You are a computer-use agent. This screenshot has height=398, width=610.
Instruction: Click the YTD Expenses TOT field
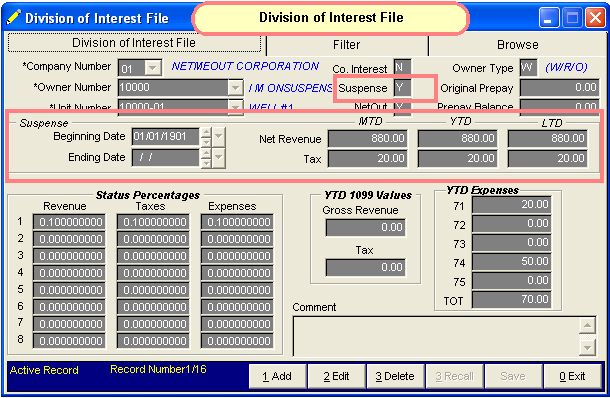pyautogui.click(x=512, y=300)
